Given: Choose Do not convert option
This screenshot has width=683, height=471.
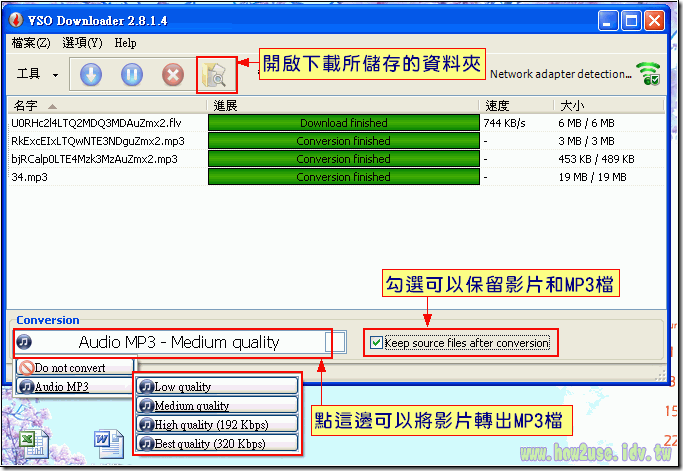Looking at the screenshot, I should [75, 367].
